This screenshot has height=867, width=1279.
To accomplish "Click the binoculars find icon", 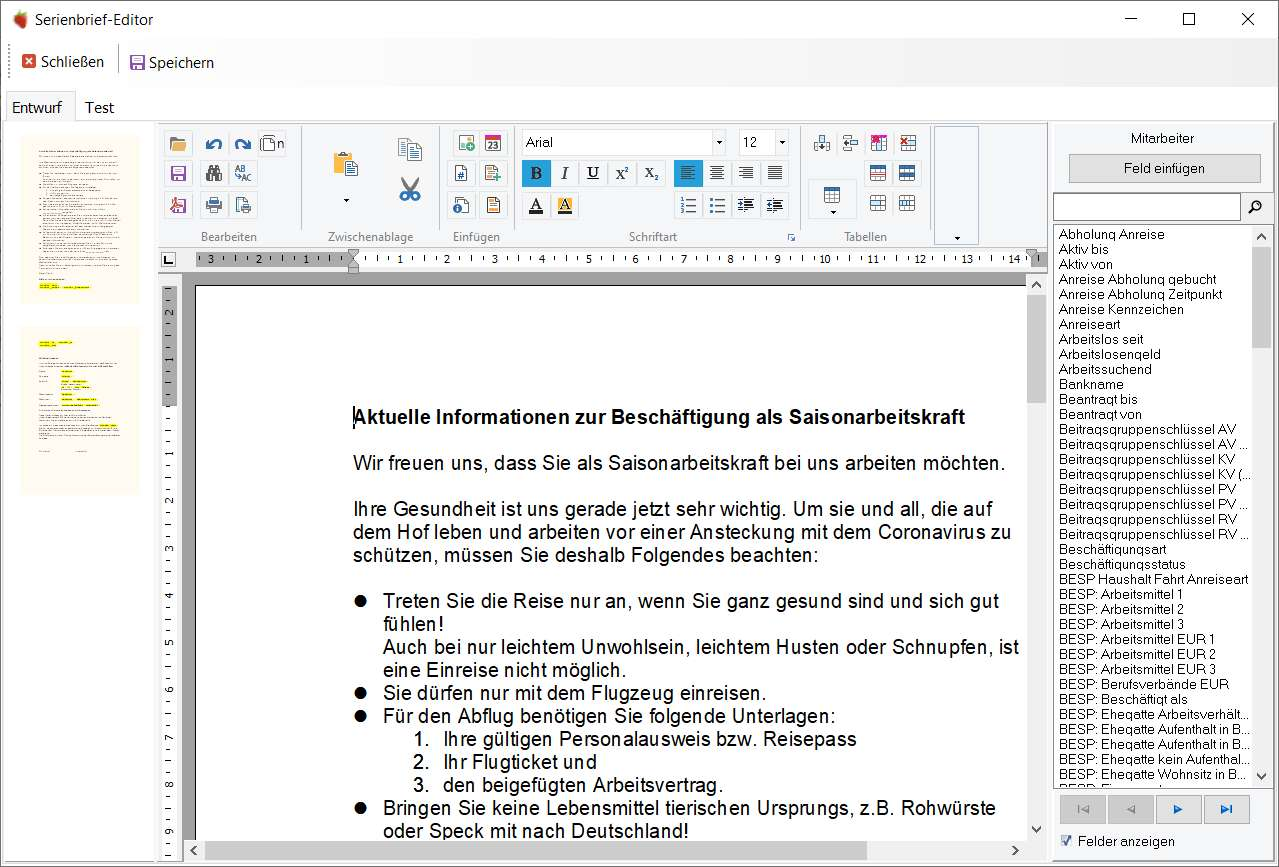I will coord(214,174).
